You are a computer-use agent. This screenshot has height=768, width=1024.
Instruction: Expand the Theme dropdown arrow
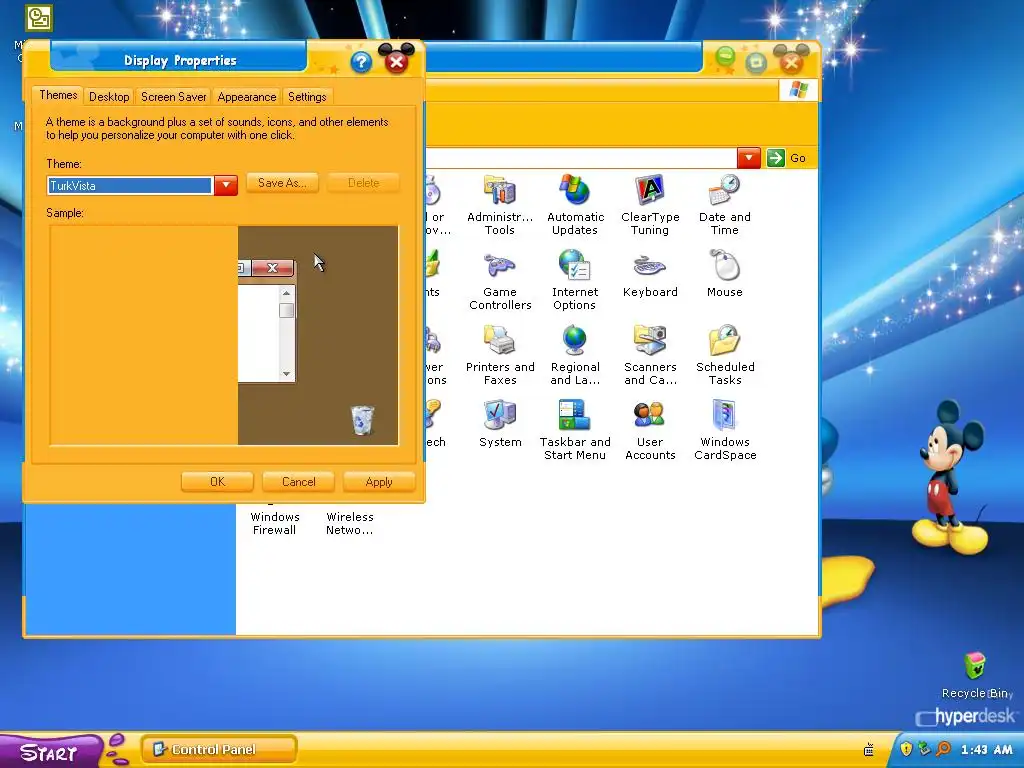(x=226, y=185)
